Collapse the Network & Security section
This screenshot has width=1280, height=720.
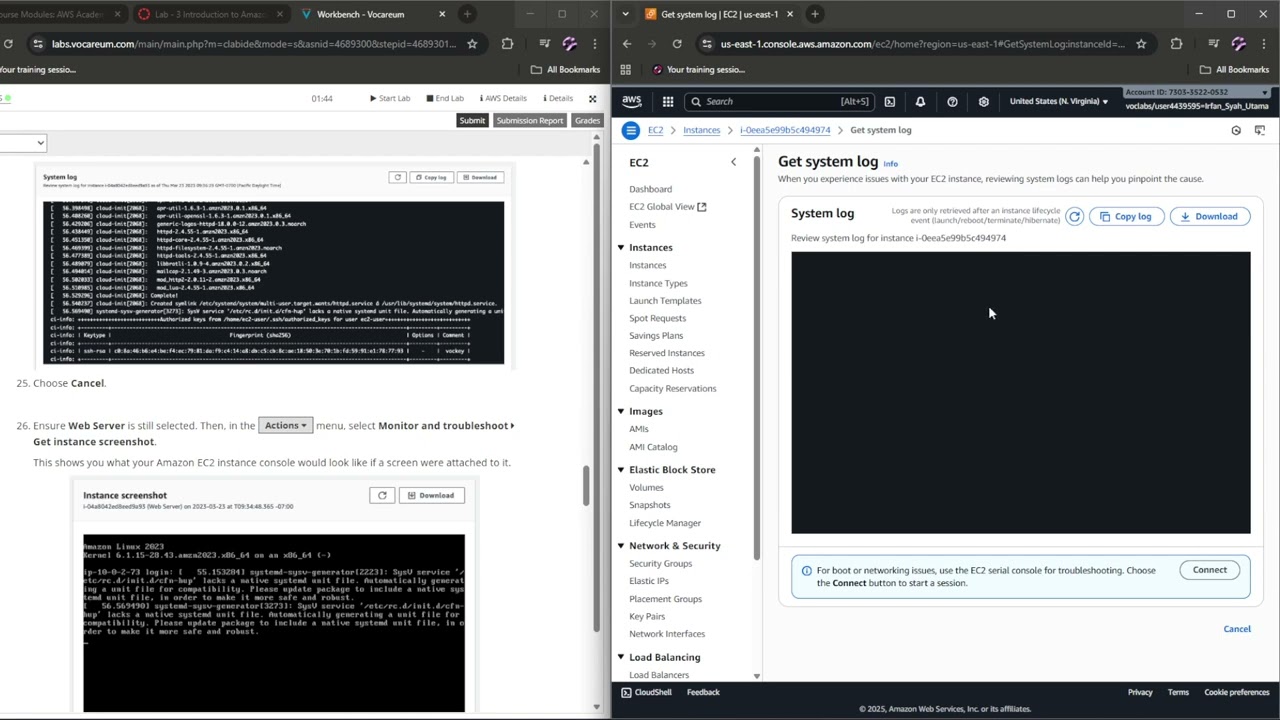pyautogui.click(x=620, y=546)
